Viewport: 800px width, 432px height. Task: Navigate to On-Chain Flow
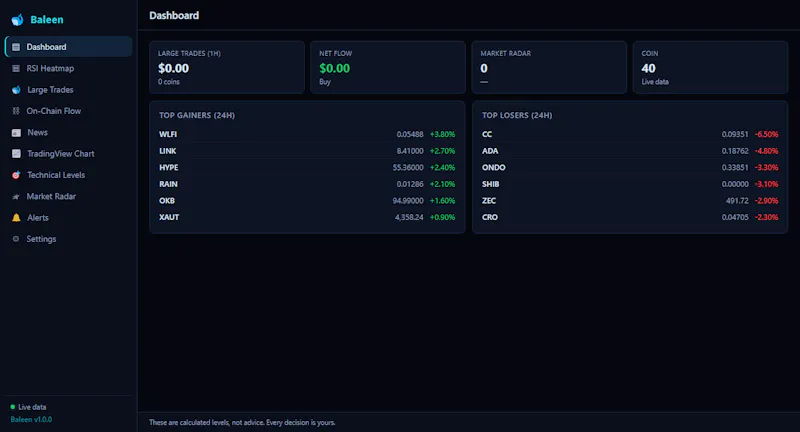click(68, 111)
